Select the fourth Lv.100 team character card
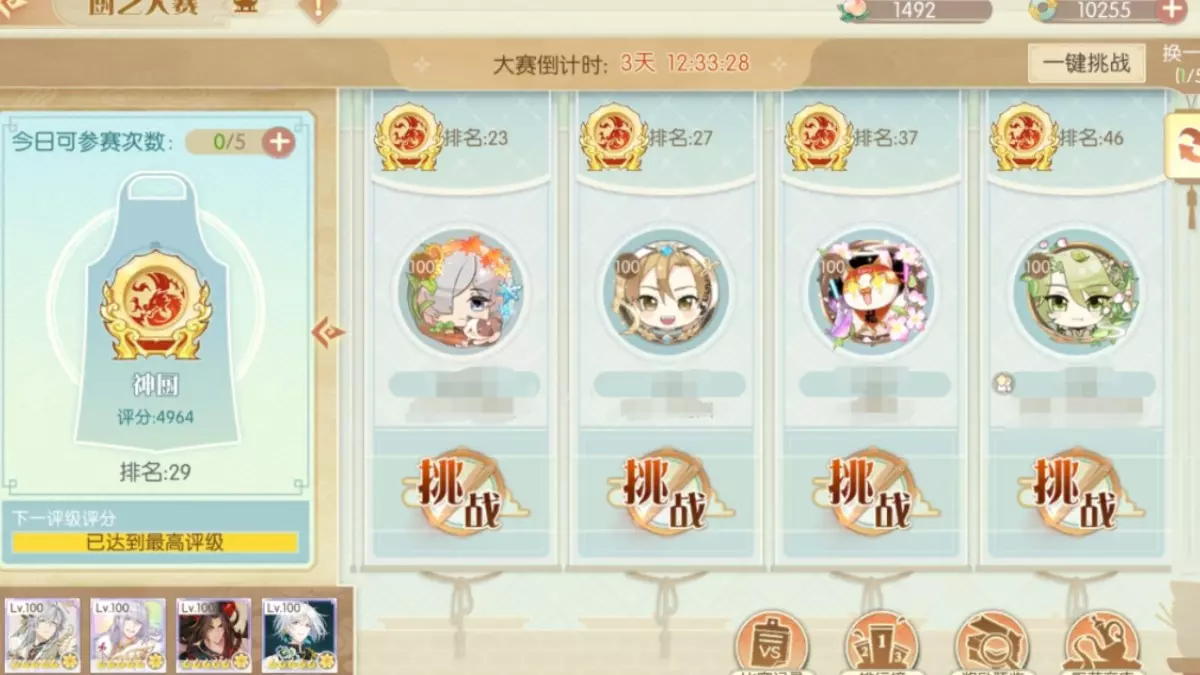Image resolution: width=1200 pixels, height=675 pixels. coord(299,634)
